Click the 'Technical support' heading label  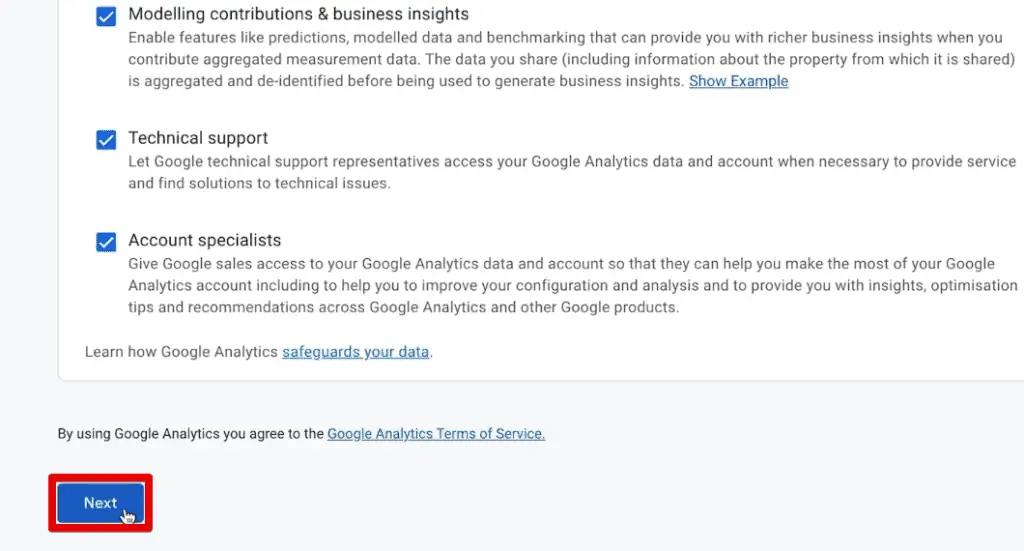coord(198,138)
